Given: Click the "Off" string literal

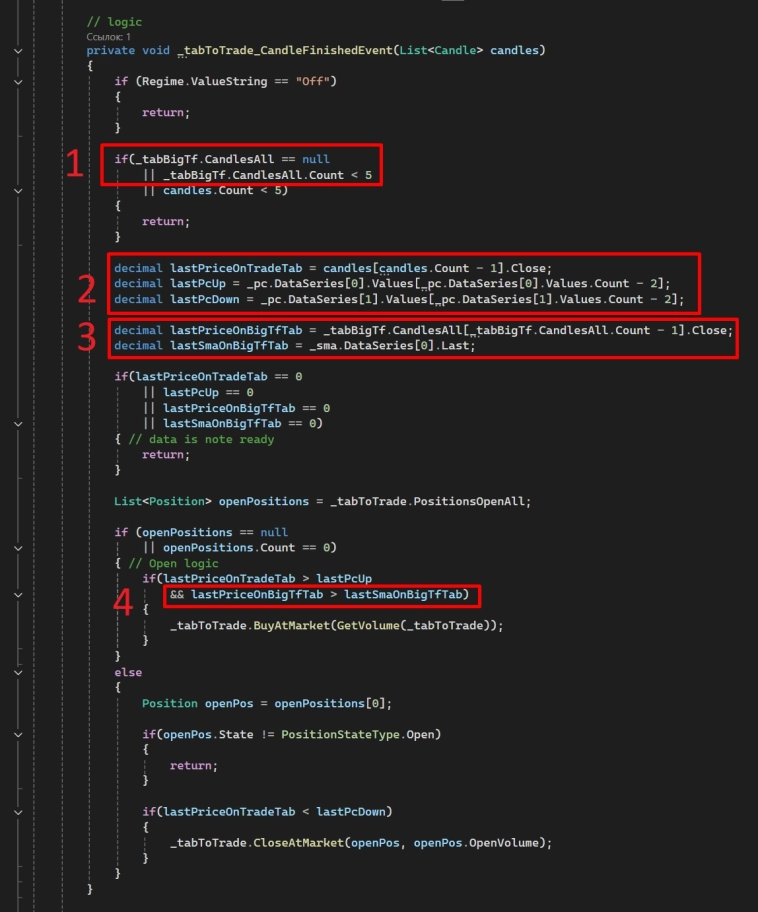Looking at the screenshot, I should pos(312,81).
